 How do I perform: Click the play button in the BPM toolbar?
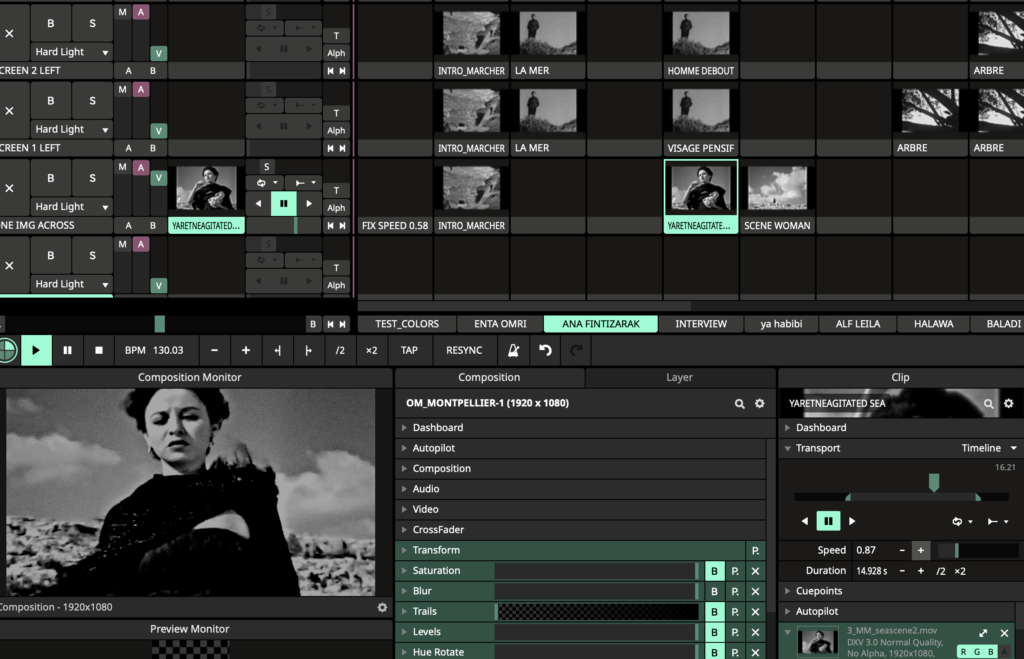tap(36, 351)
